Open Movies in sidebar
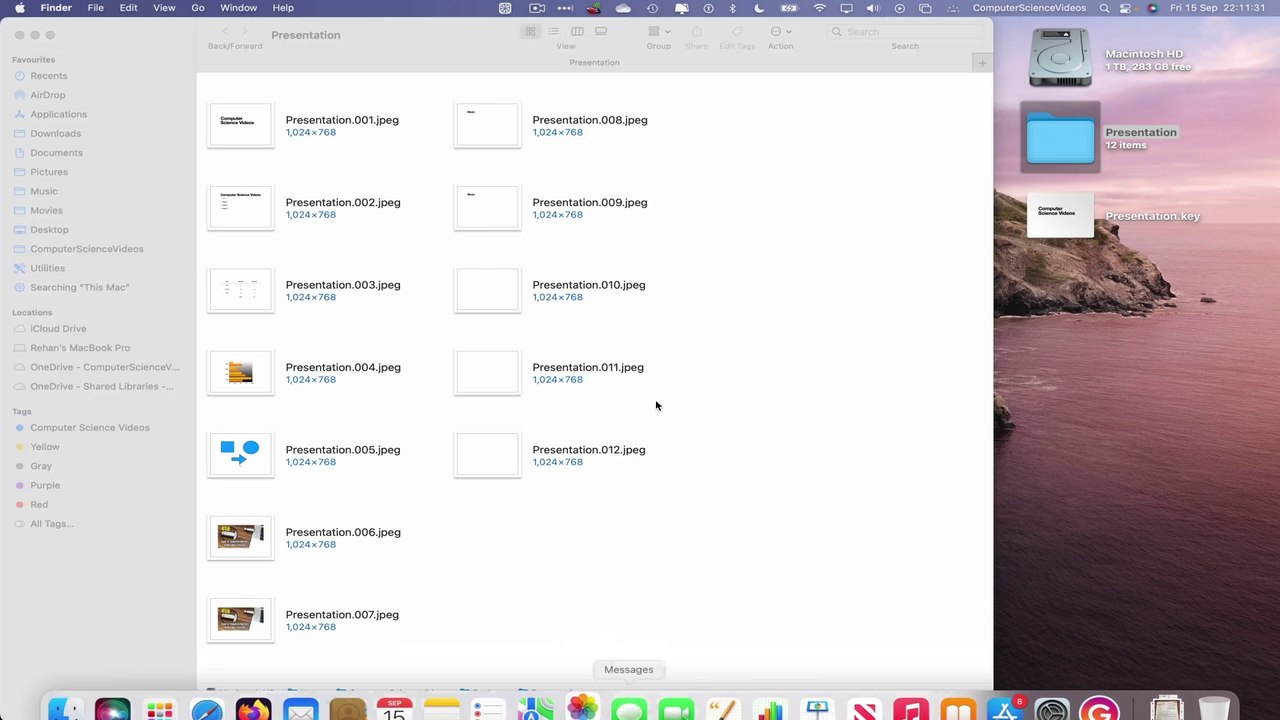 (46, 210)
